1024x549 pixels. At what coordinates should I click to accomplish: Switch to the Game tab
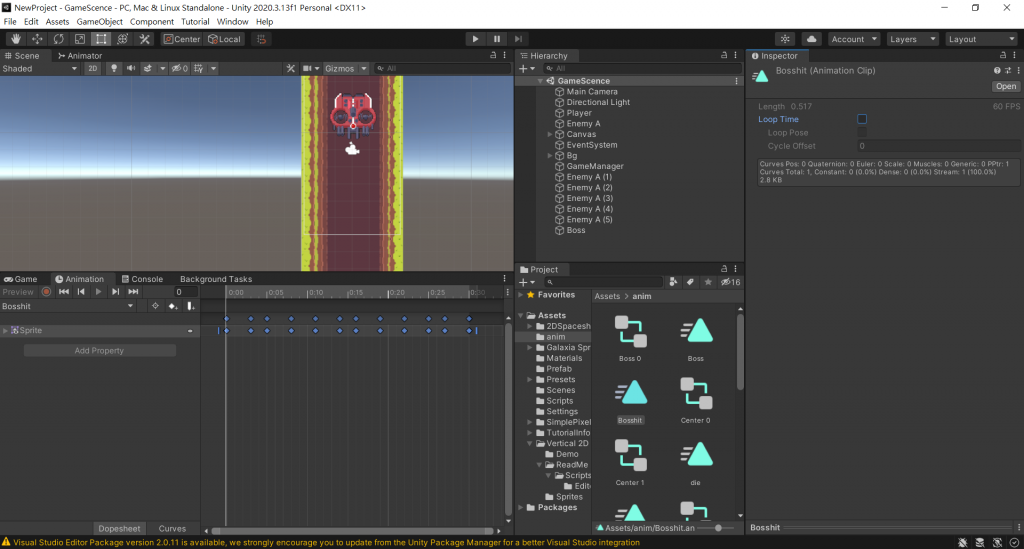[21, 279]
